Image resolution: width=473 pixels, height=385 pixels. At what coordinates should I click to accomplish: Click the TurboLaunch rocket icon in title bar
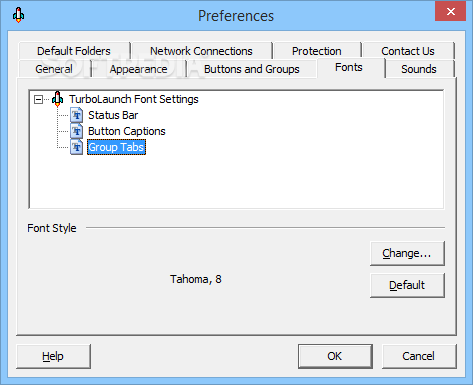pos(18,15)
